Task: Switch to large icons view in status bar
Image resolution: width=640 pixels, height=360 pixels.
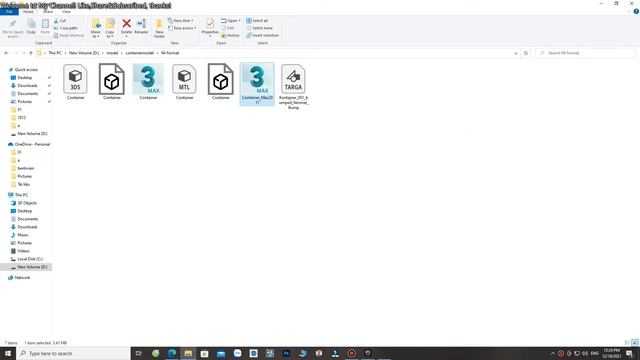Action: point(635,343)
